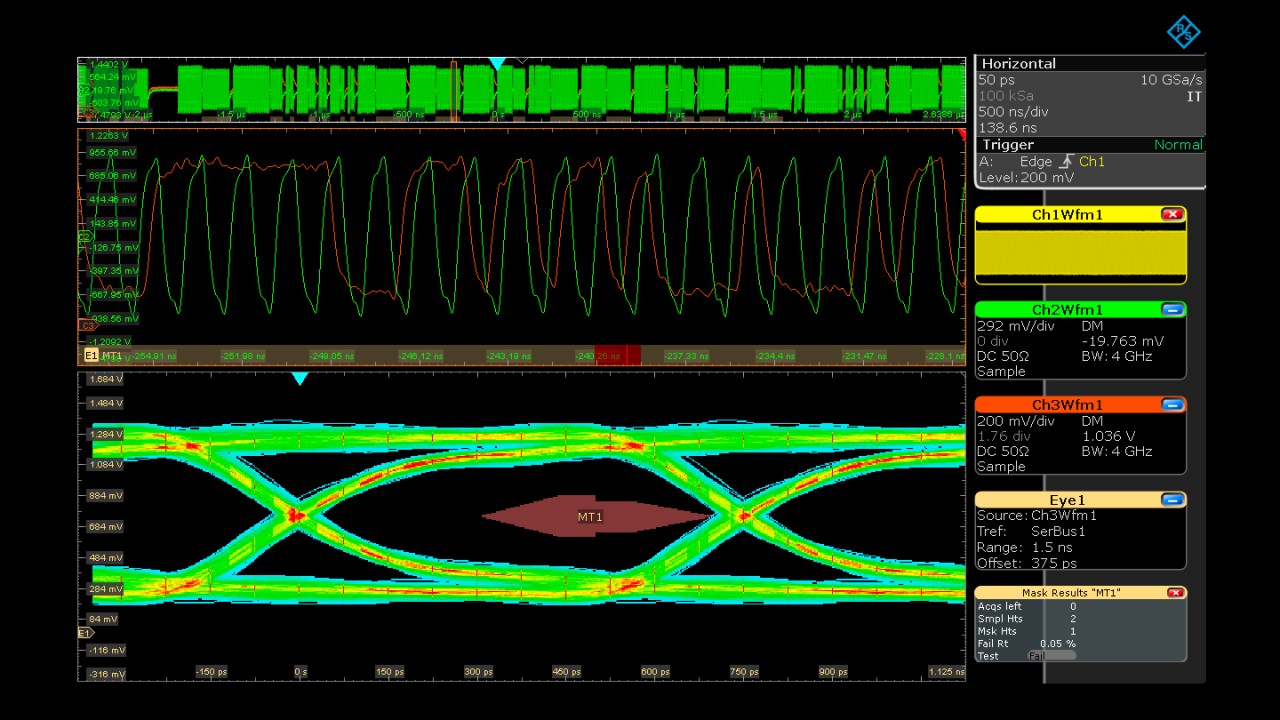This screenshot has width=1280, height=720.
Task: Click the '10 GSa/s' sample rate
Action: pyautogui.click(x=1171, y=79)
